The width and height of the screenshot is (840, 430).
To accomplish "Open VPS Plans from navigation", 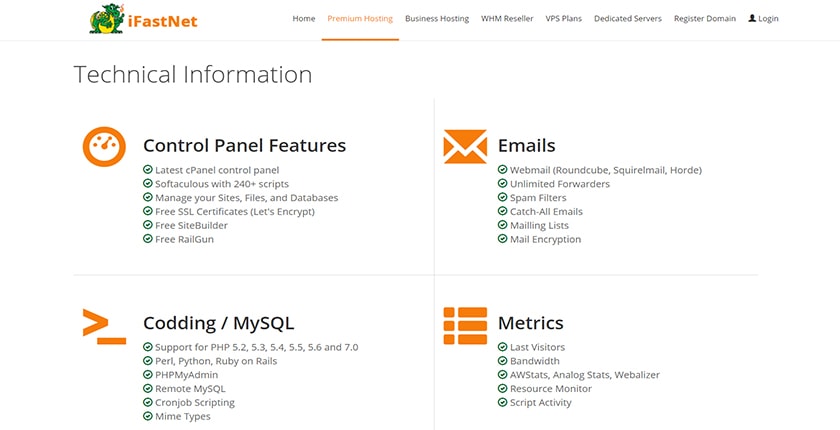I will (564, 19).
